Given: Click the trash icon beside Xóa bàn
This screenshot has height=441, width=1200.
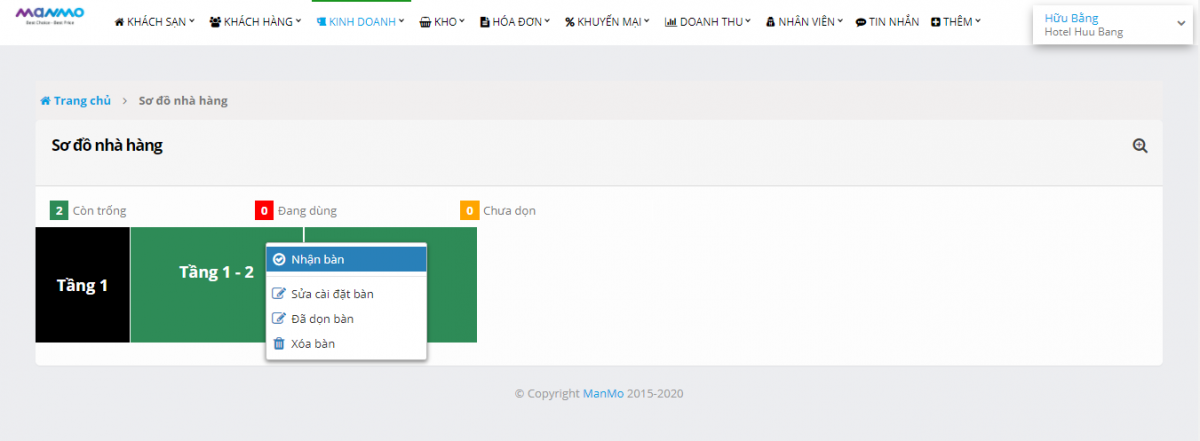Looking at the screenshot, I should pyautogui.click(x=279, y=344).
